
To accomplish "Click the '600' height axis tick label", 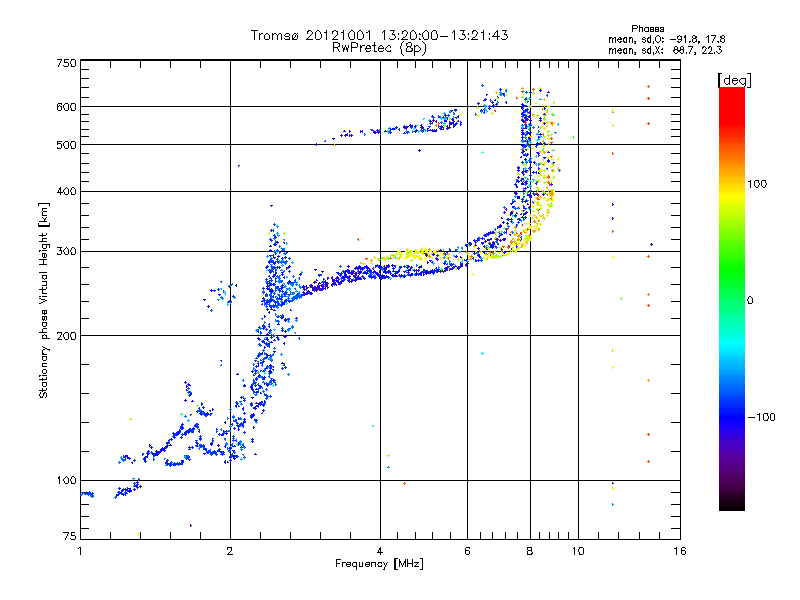I will coord(66,107).
